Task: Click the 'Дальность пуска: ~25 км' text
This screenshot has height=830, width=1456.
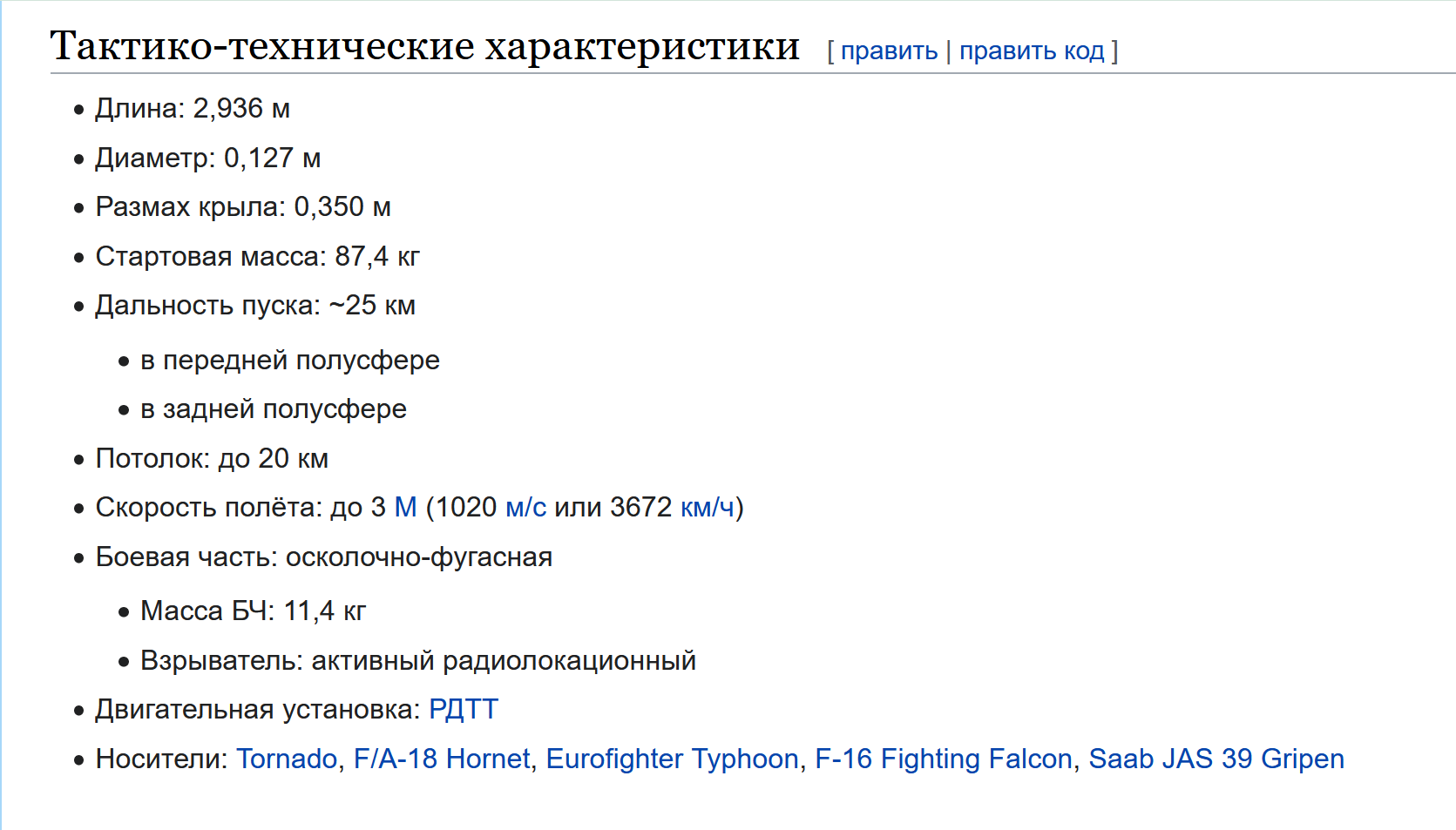Action: coord(255,306)
